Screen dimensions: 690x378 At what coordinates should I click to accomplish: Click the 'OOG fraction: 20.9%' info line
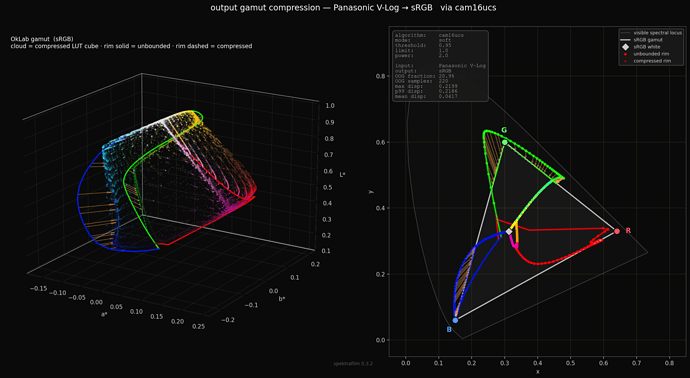[x=425, y=76]
